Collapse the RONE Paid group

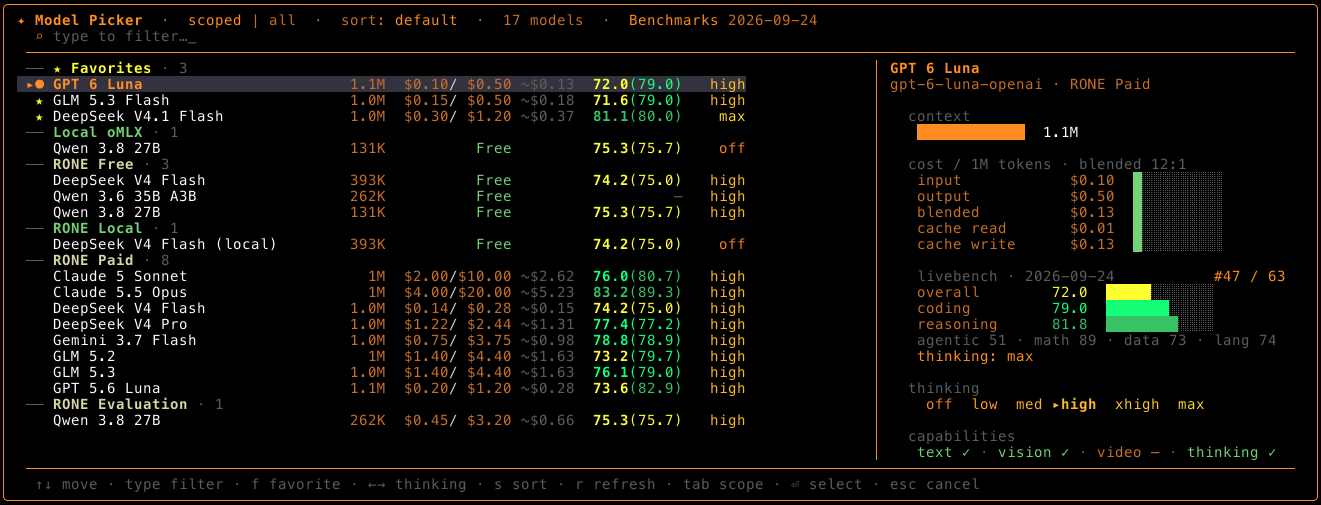98,260
